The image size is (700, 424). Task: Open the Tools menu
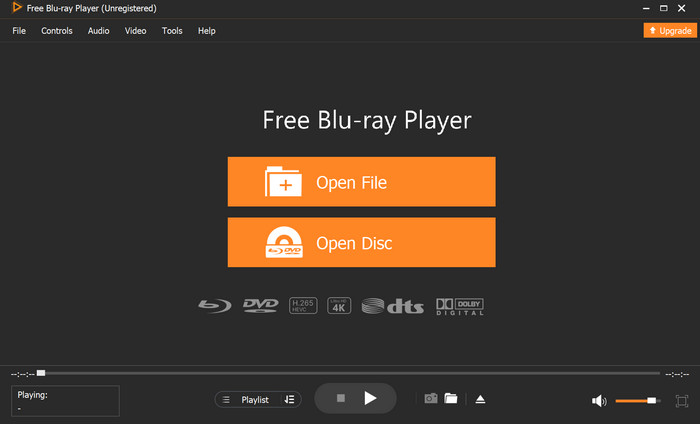(172, 31)
